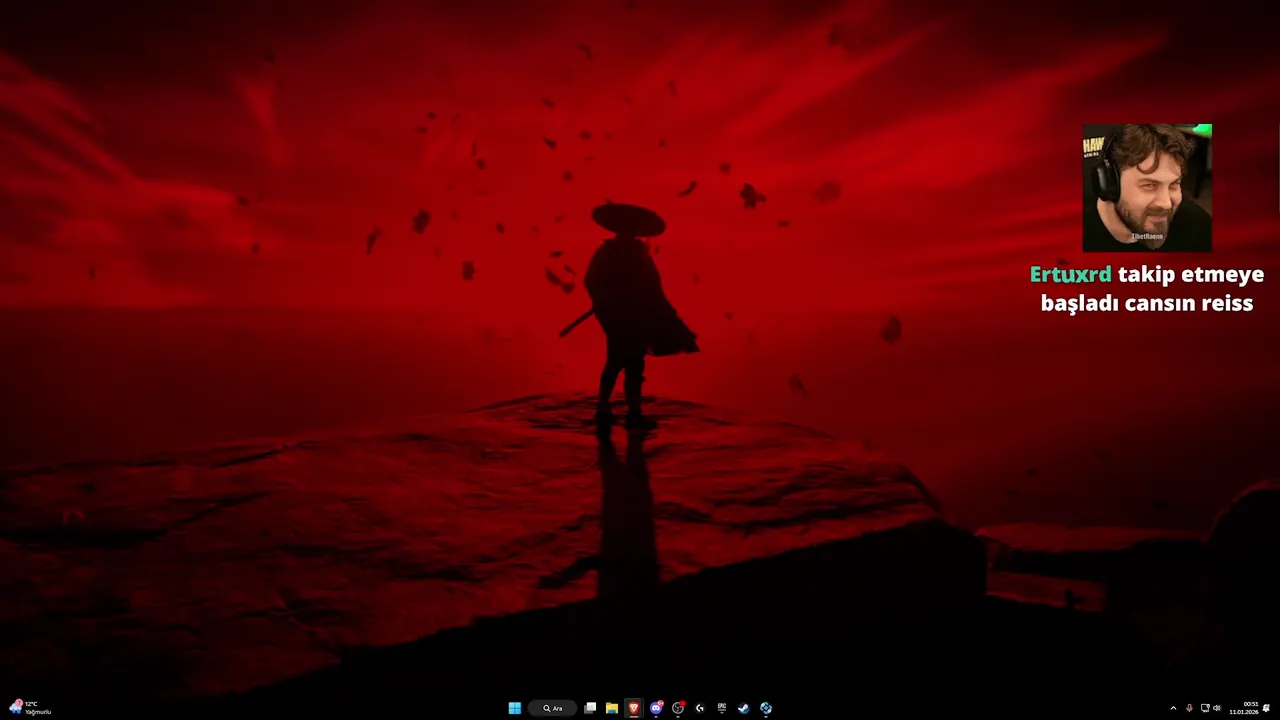Click the streamer webcam overlay thumbnail
The width and height of the screenshot is (1280, 720).
(x=1147, y=188)
